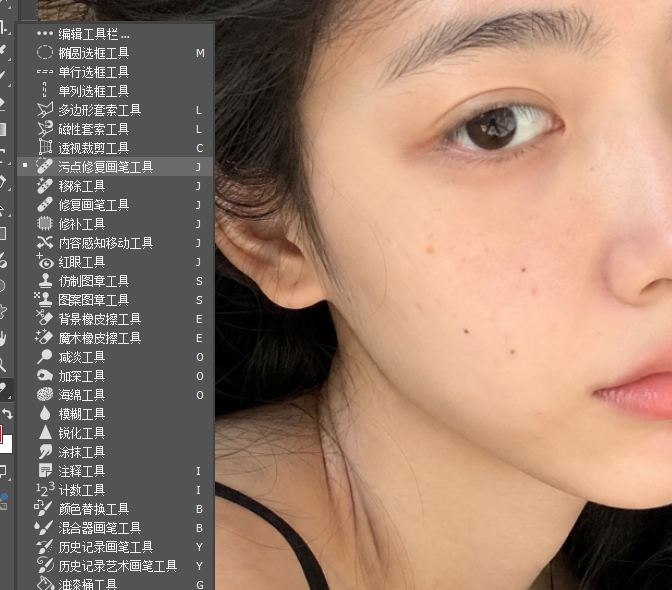Viewport: 672px width, 590px height.
Task: Select the 椭圆选框工具 elliptical marquee tool
Action: (x=115, y=53)
